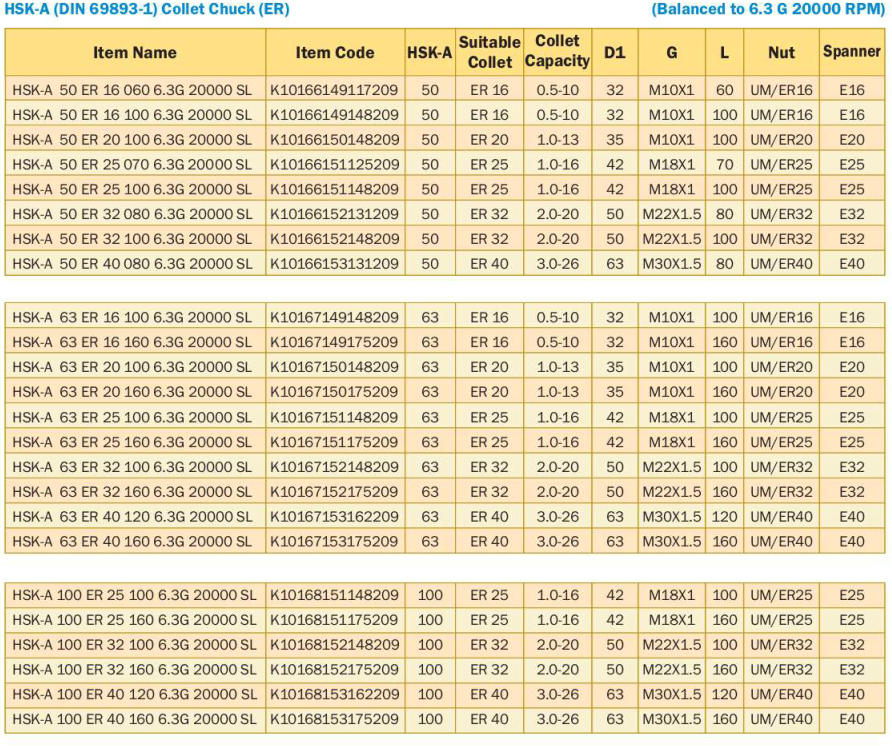Click item 'HSK-A 100 ER 25 100 6.3G 20000 SL'
The height and width of the screenshot is (746, 892).
pos(134,595)
